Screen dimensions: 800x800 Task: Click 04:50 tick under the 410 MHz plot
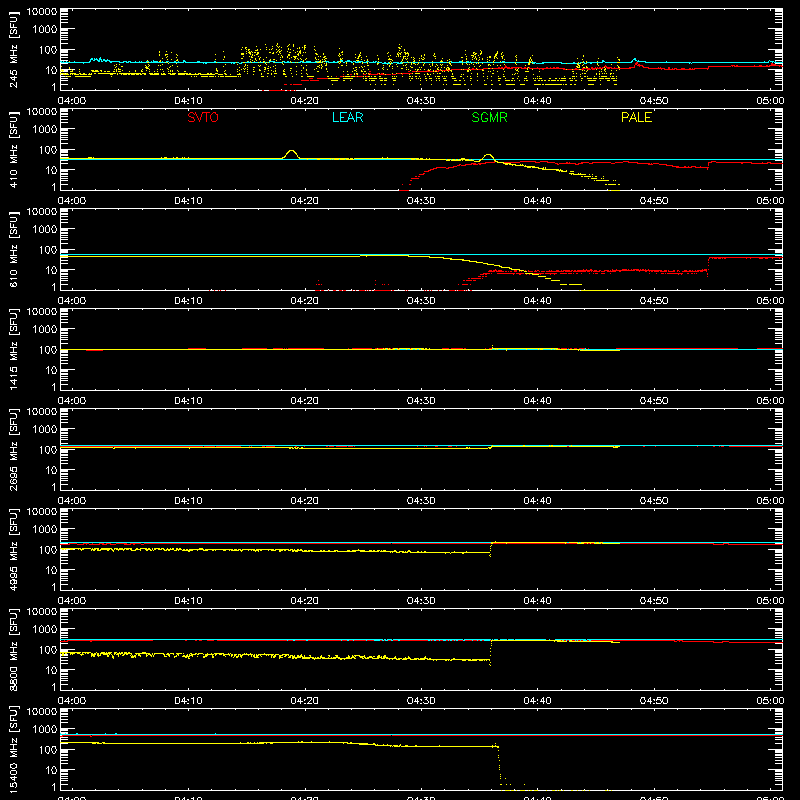click(654, 201)
